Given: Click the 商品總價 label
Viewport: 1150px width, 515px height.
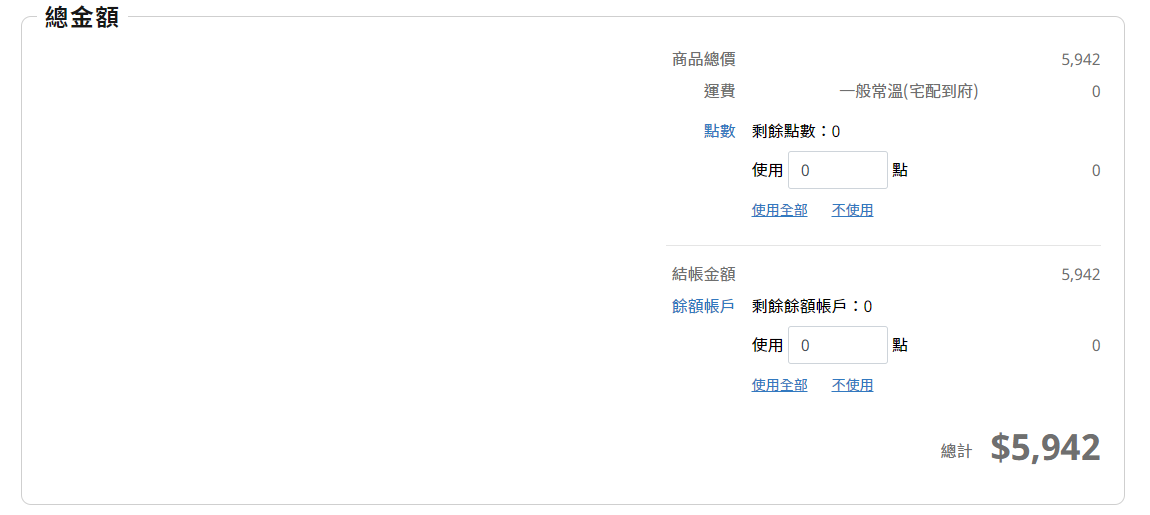Looking at the screenshot, I should [703, 60].
